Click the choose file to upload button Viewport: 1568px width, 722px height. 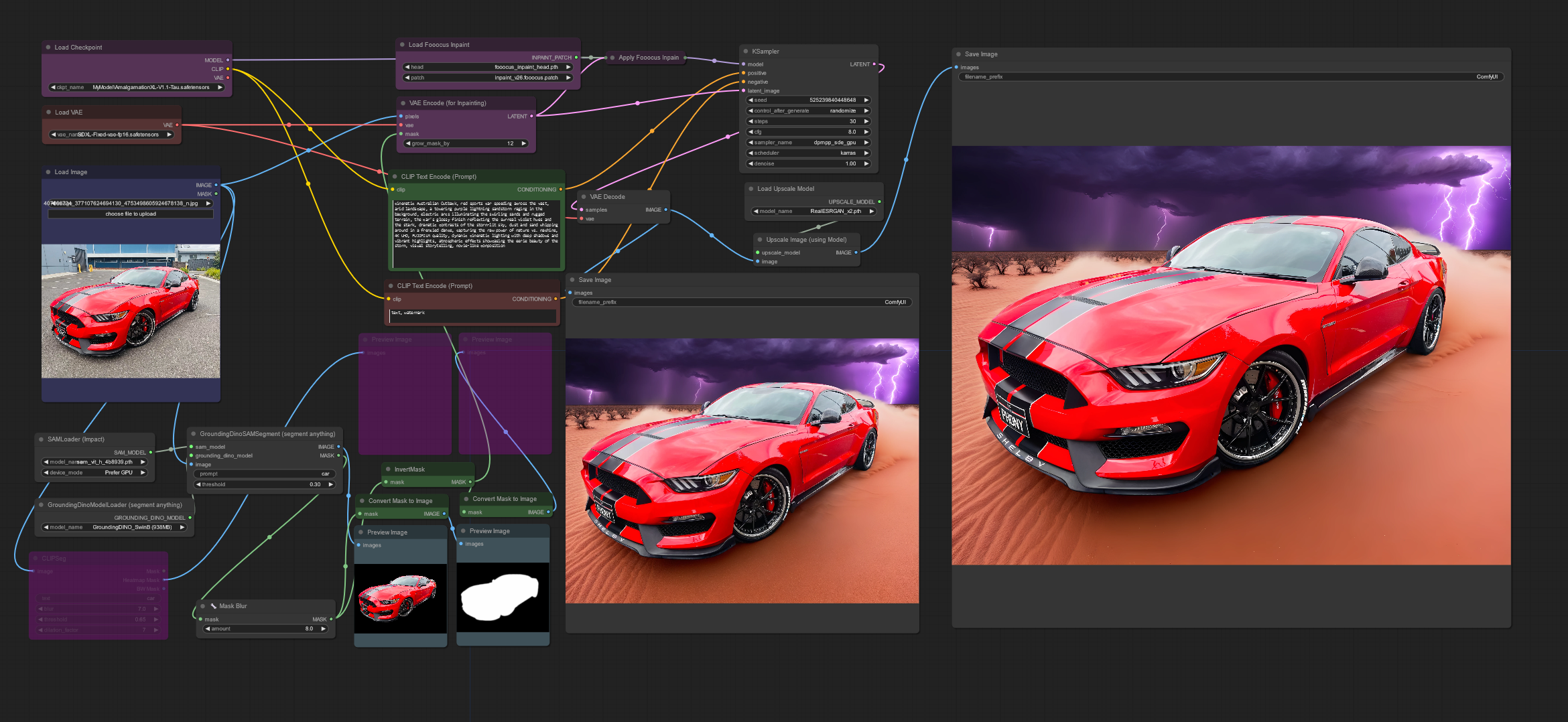(131, 214)
